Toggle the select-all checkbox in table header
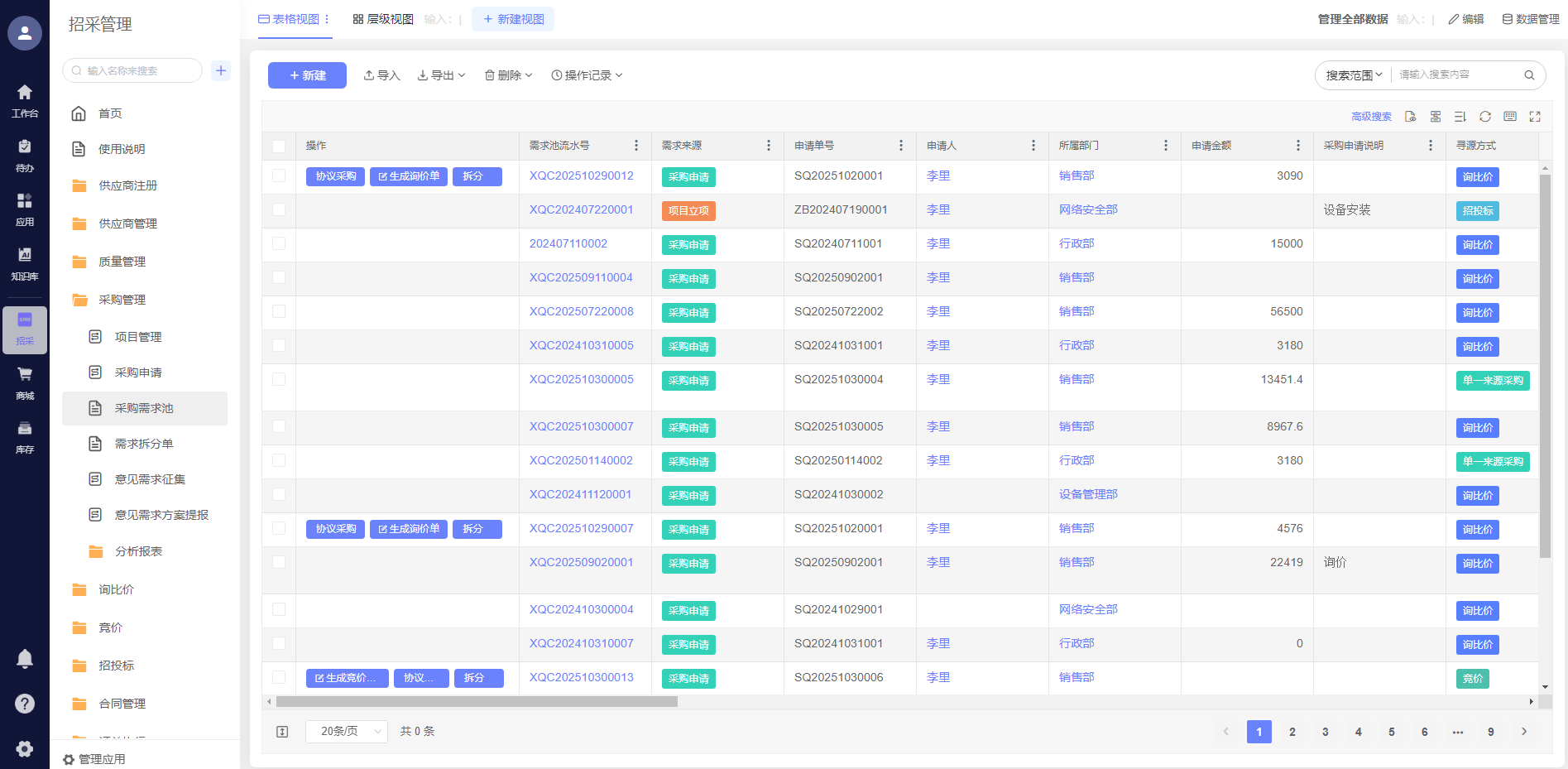The width and height of the screenshot is (1568, 769). point(279,147)
